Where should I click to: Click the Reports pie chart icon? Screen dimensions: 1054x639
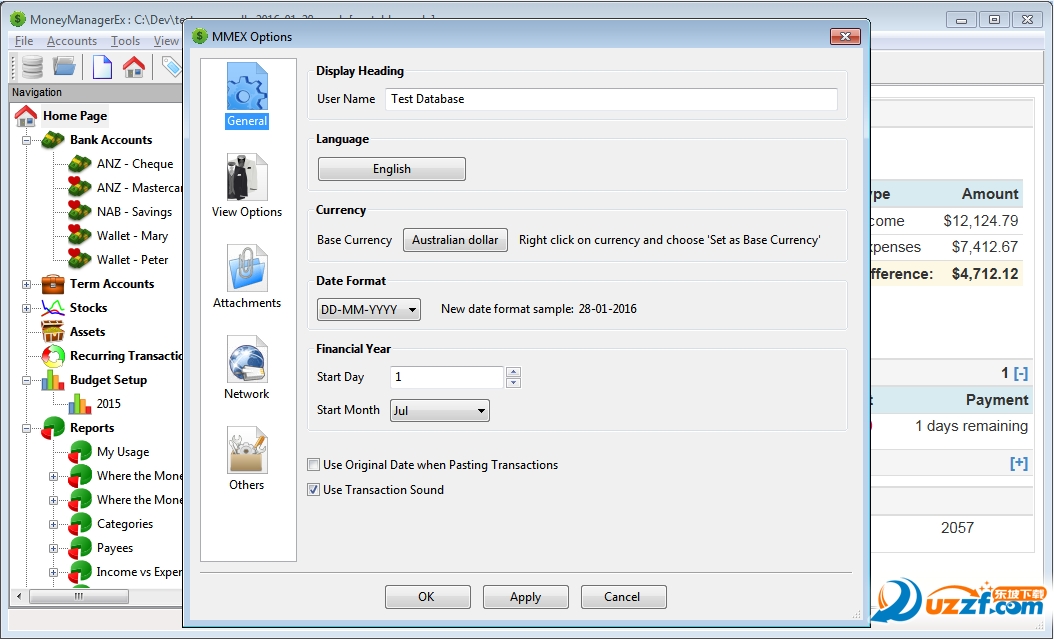point(53,428)
